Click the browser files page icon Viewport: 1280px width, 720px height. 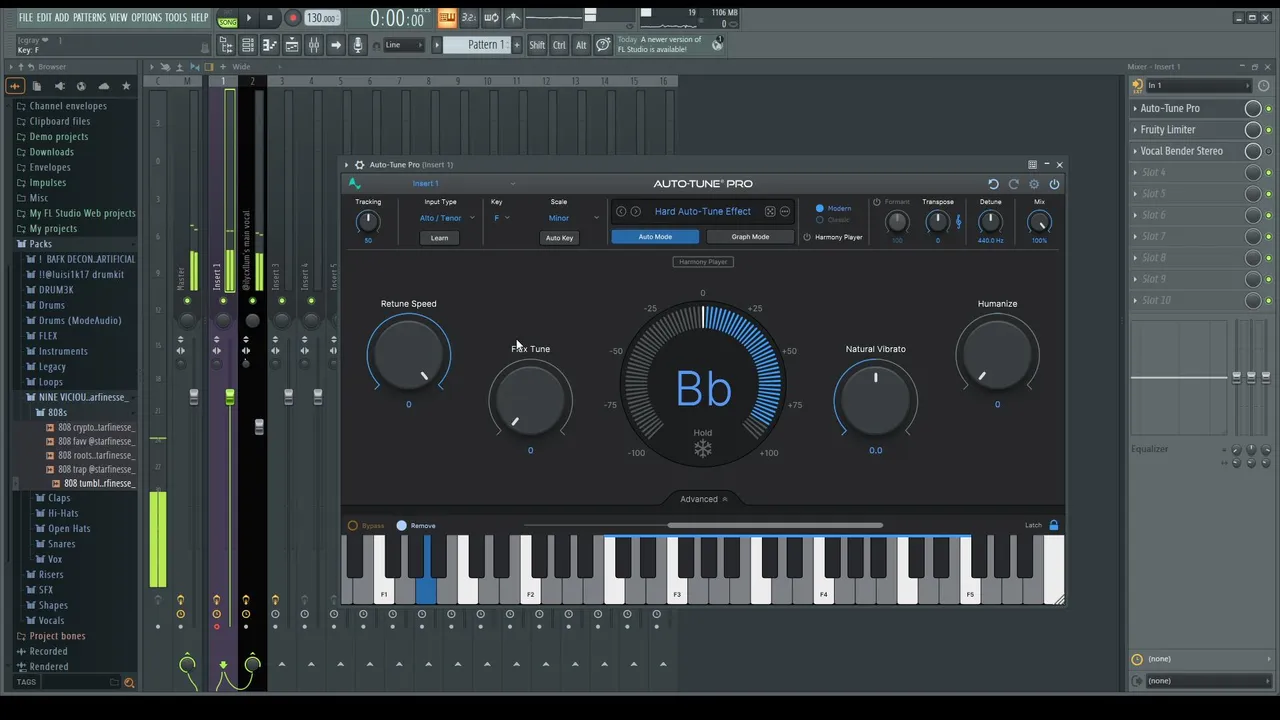pyautogui.click(x=37, y=86)
